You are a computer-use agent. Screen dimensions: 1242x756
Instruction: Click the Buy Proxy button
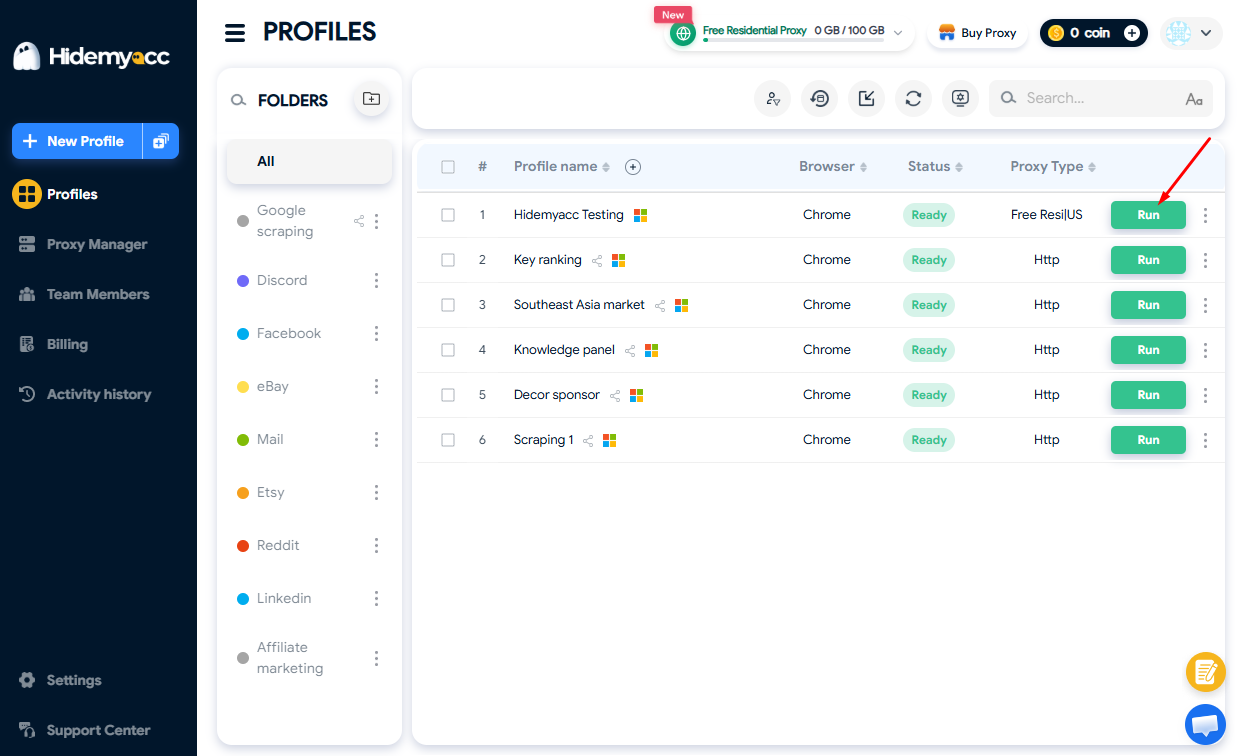(978, 33)
